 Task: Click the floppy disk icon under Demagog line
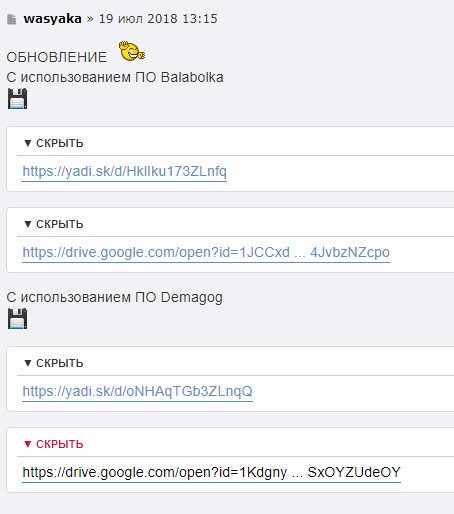click(x=18, y=319)
